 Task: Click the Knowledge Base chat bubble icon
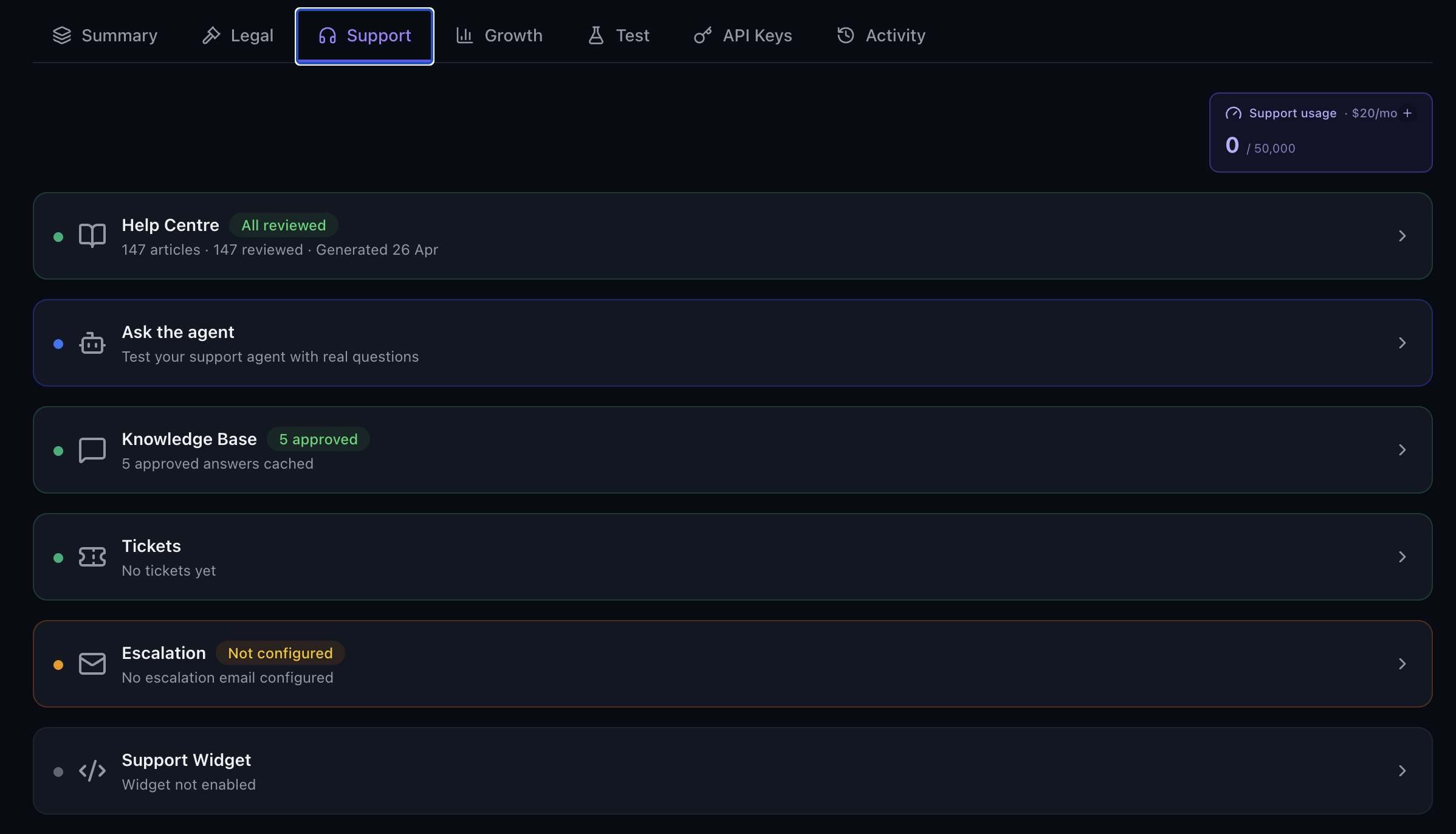pos(92,450)
